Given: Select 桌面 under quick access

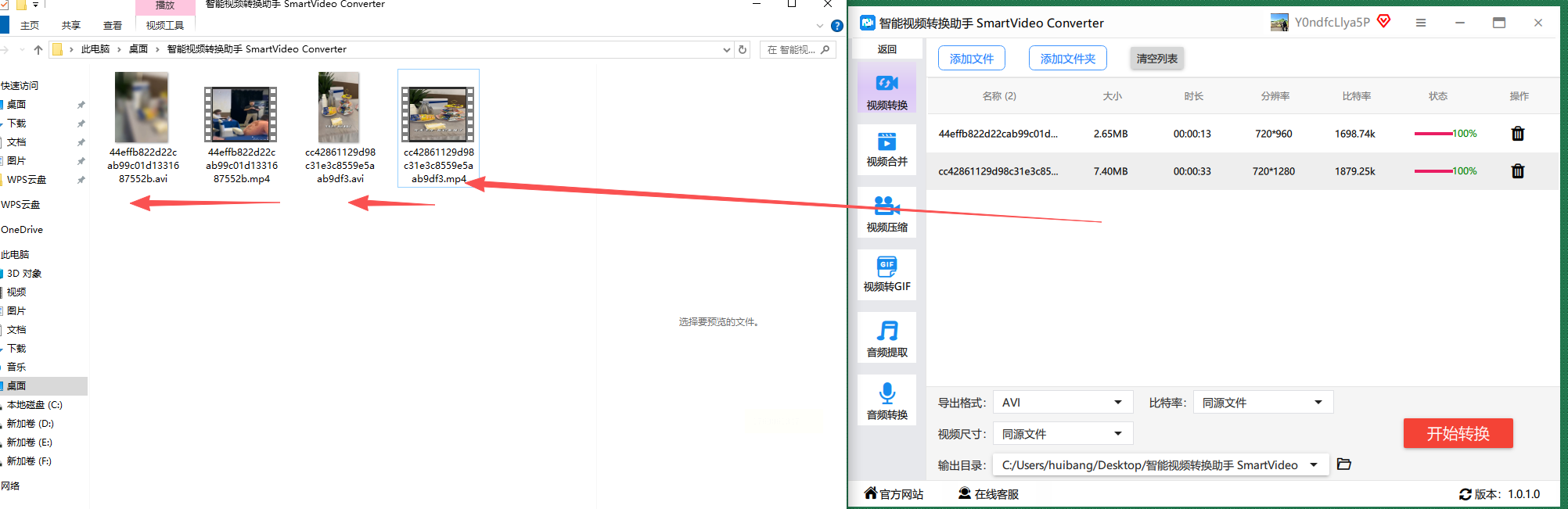Looking at the screenshot, I should pos(16,105).
